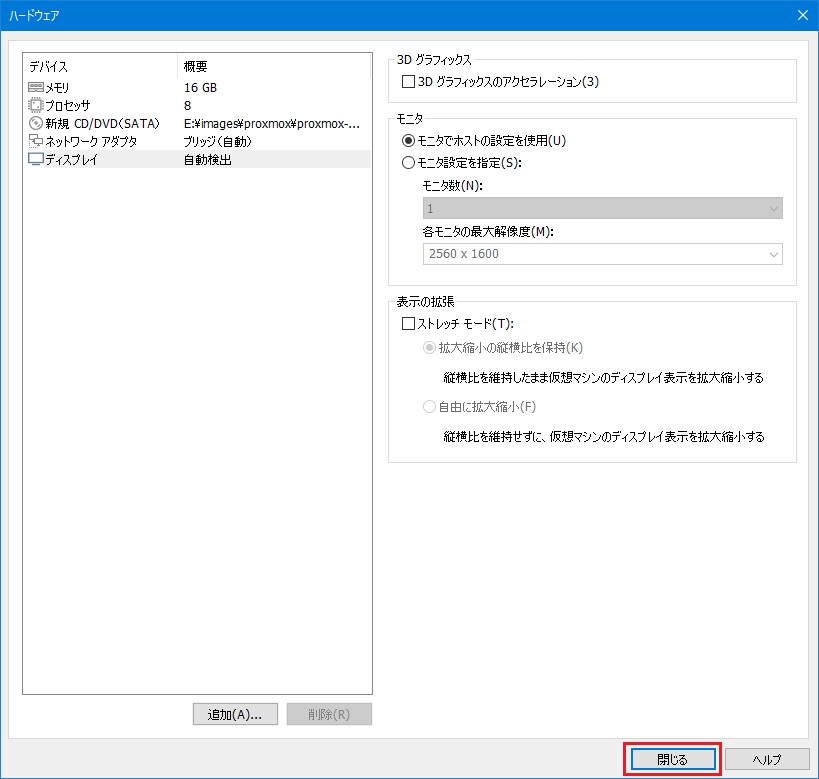Select the ディスプレイ row label
Screen dimensions: 819x779
click(71, 160)
